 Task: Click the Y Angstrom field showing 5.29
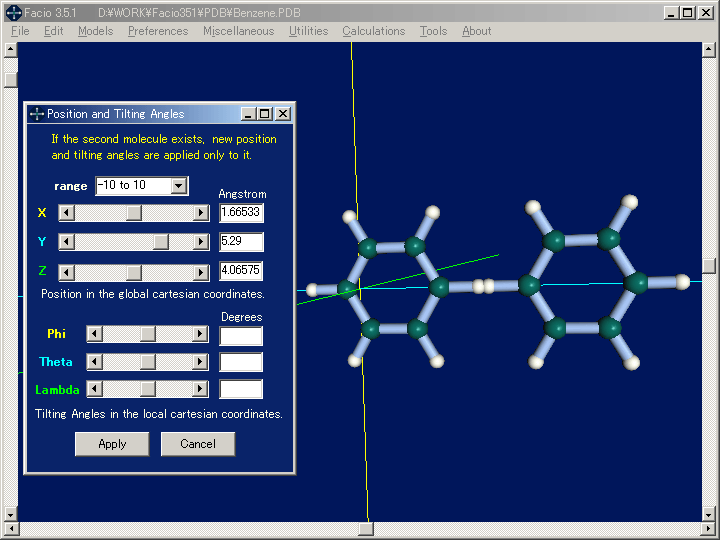point(241,242)
